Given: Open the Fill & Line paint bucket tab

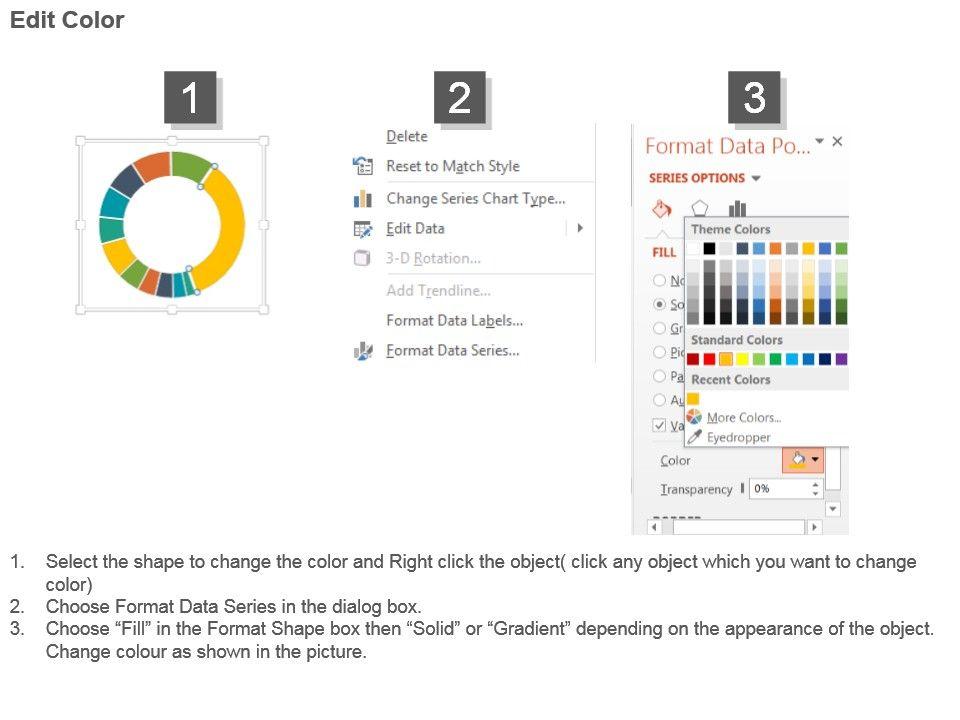Looking at the screenshot, I should pyautogui.click(x=661, y=209).
